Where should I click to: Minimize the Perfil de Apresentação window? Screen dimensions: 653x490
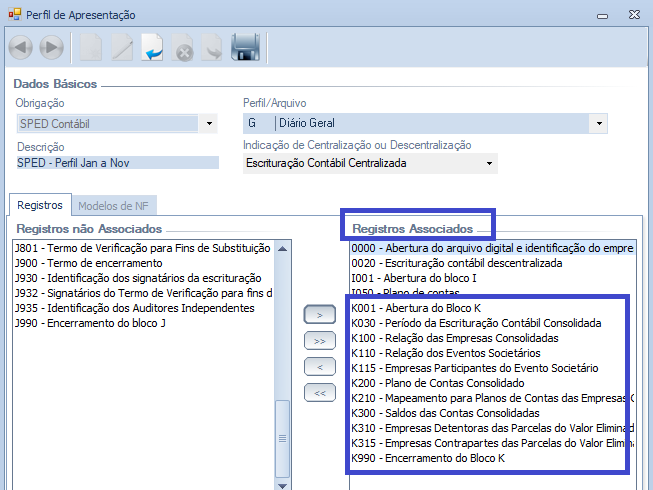point(602,16)
